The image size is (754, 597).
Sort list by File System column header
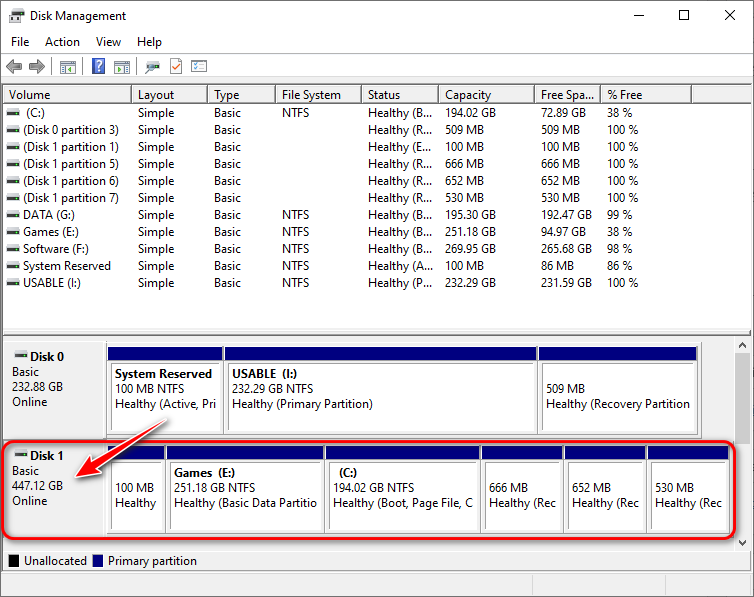[311, 95]
